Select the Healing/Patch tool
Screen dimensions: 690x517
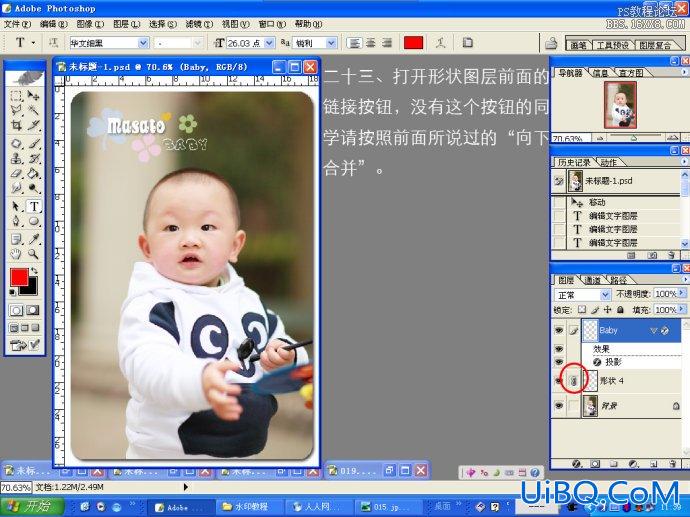[x=16, y=143]
